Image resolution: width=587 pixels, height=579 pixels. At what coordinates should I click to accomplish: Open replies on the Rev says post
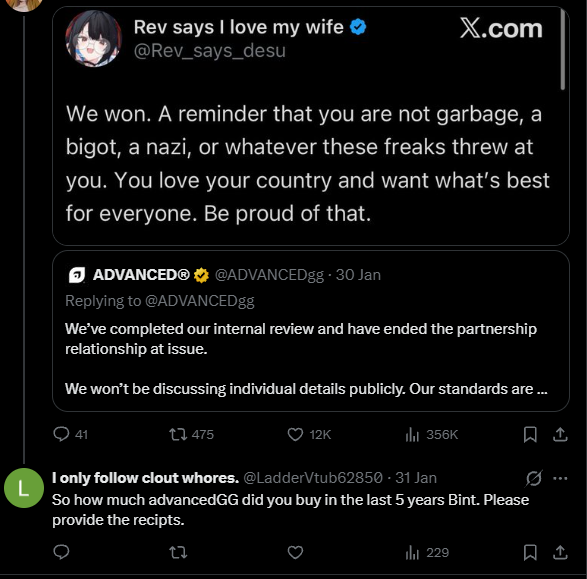tap(70, 435)
